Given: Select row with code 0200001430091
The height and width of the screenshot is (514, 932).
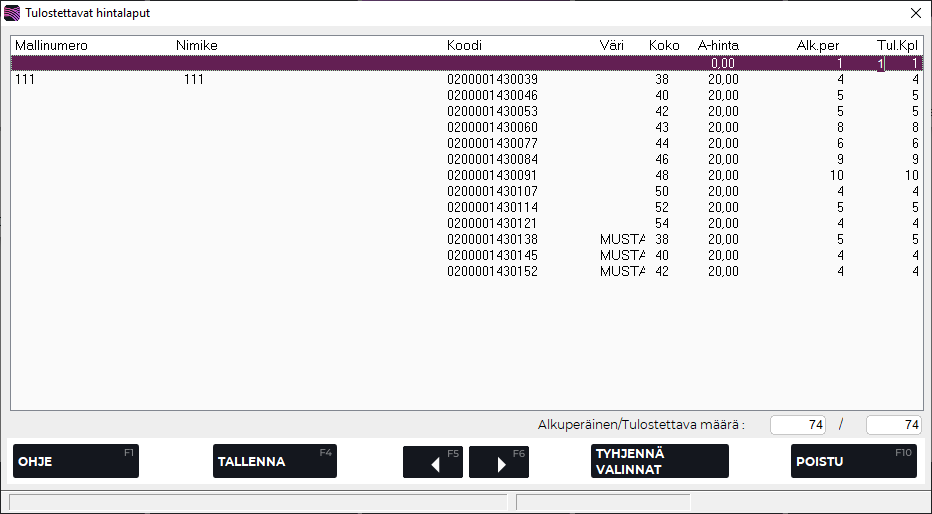Looking at the screenshot, I should click(492, 176).
